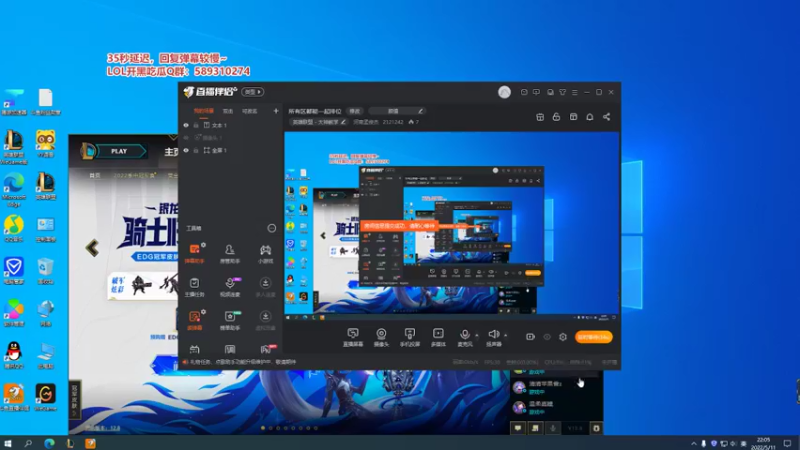Open the hamburger menu in title bar
Viewport: 800px width, 450px height.
[574, 92]
